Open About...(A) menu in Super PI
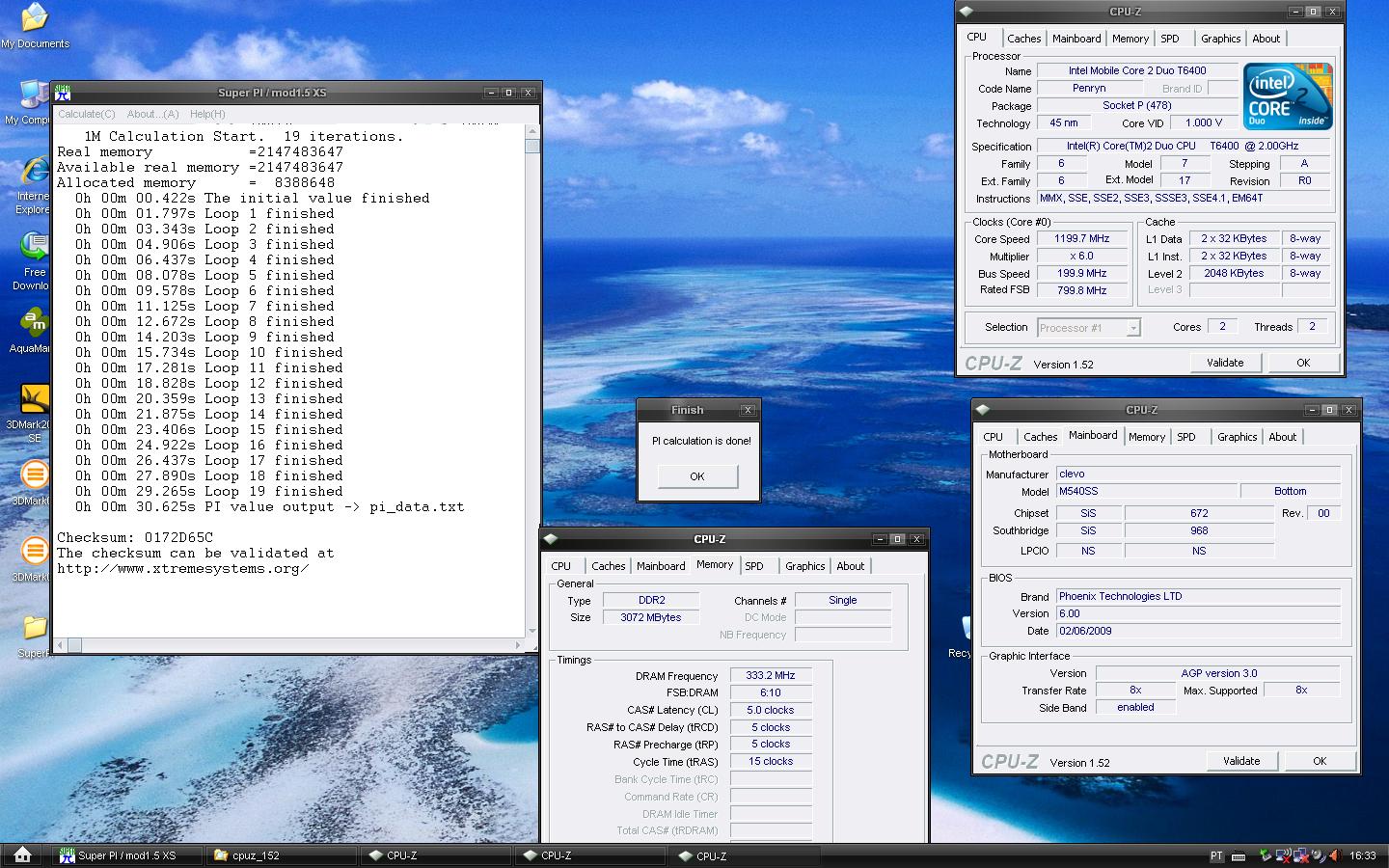 152,114
